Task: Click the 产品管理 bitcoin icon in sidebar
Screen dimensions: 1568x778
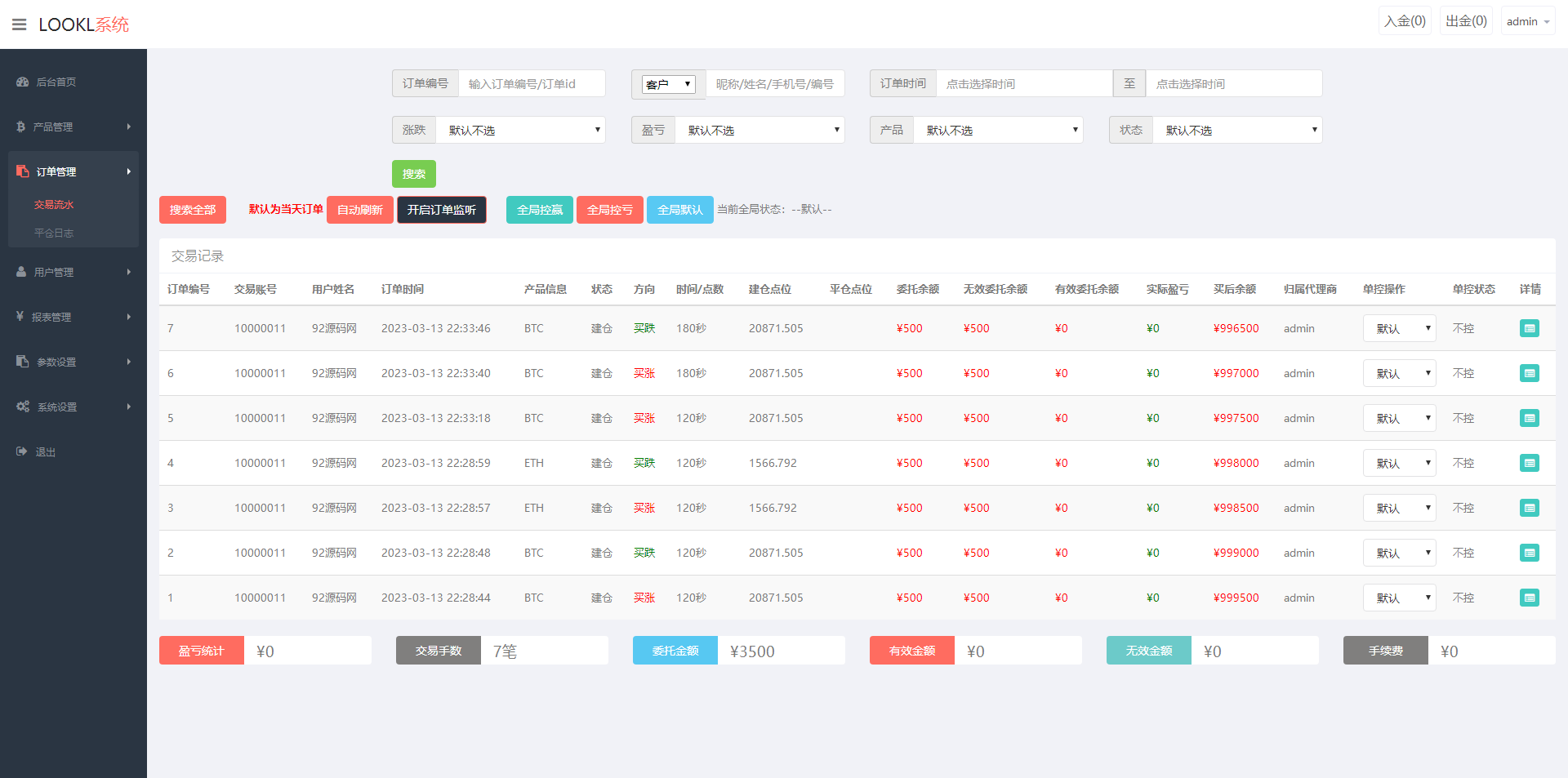Action: point(20,127)
